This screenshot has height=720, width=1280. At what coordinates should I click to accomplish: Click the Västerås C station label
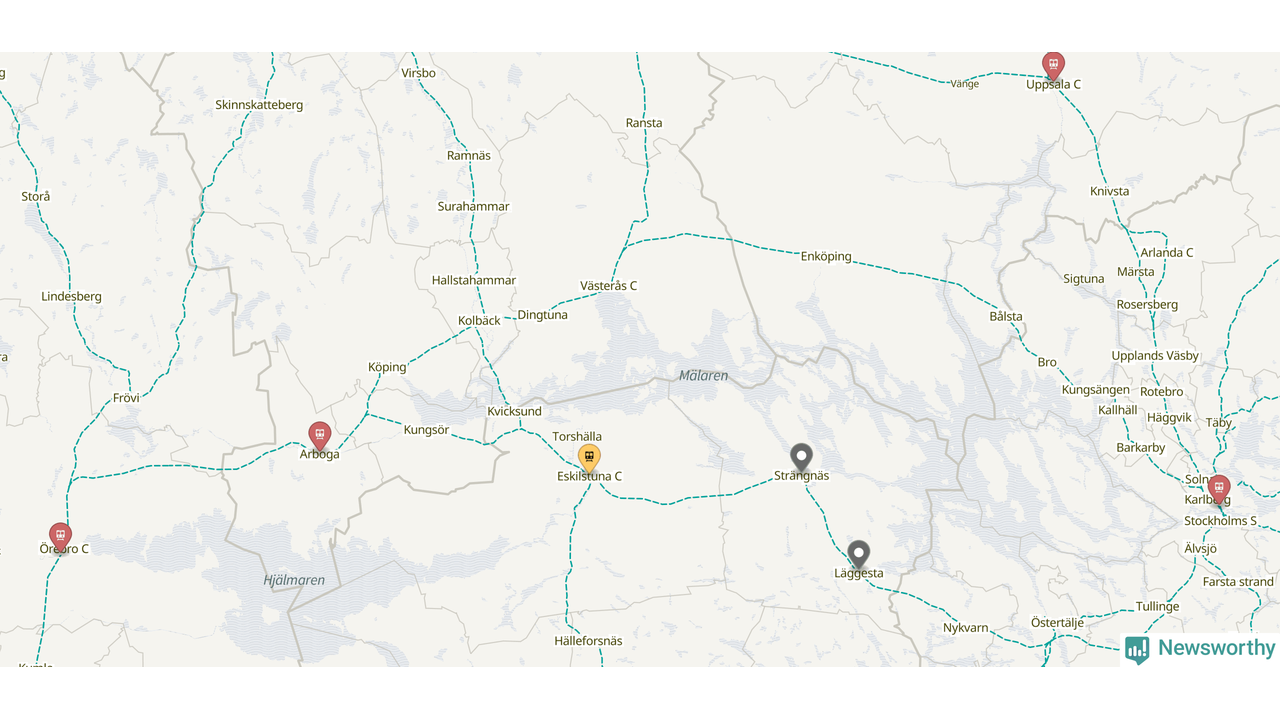(608, 286)
